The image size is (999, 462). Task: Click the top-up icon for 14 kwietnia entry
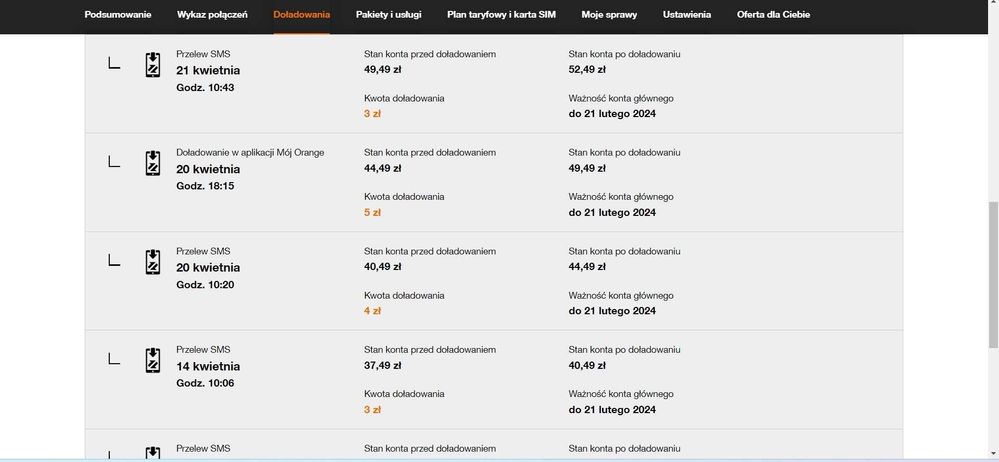click(152, 360)
